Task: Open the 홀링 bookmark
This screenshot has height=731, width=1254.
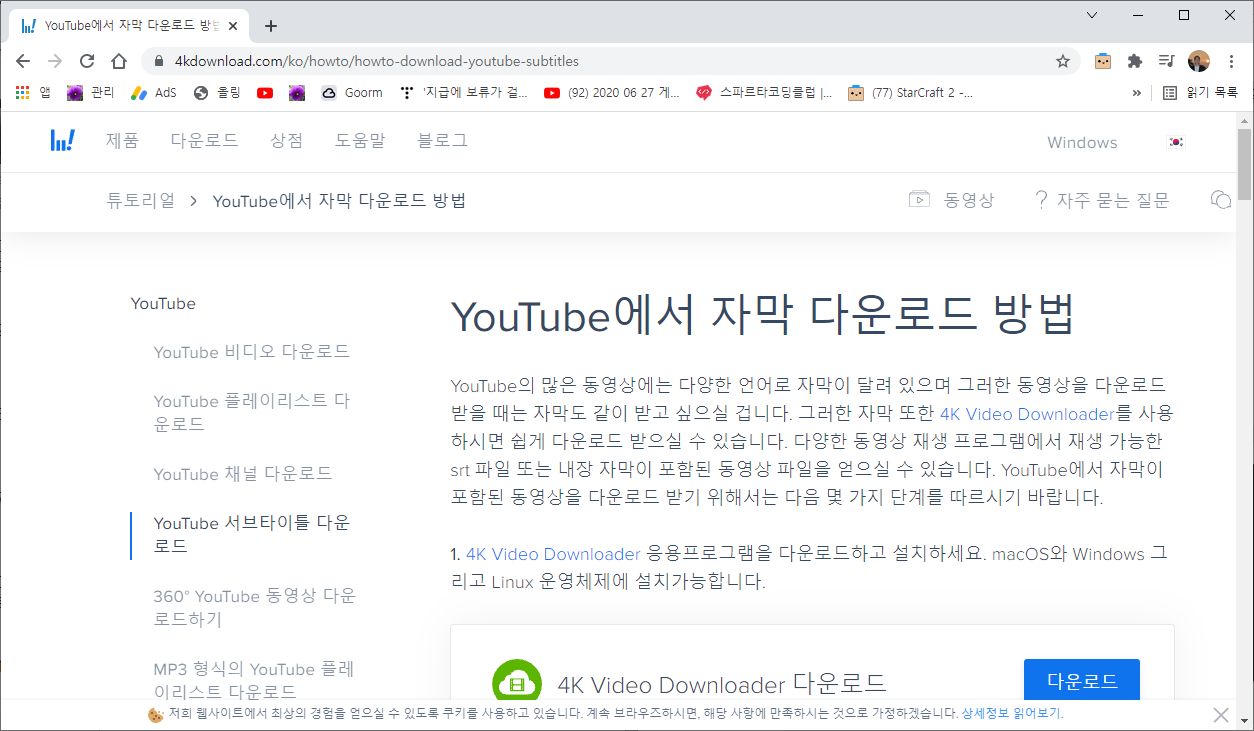Action: pyautogui.click(x=217, y=92)
